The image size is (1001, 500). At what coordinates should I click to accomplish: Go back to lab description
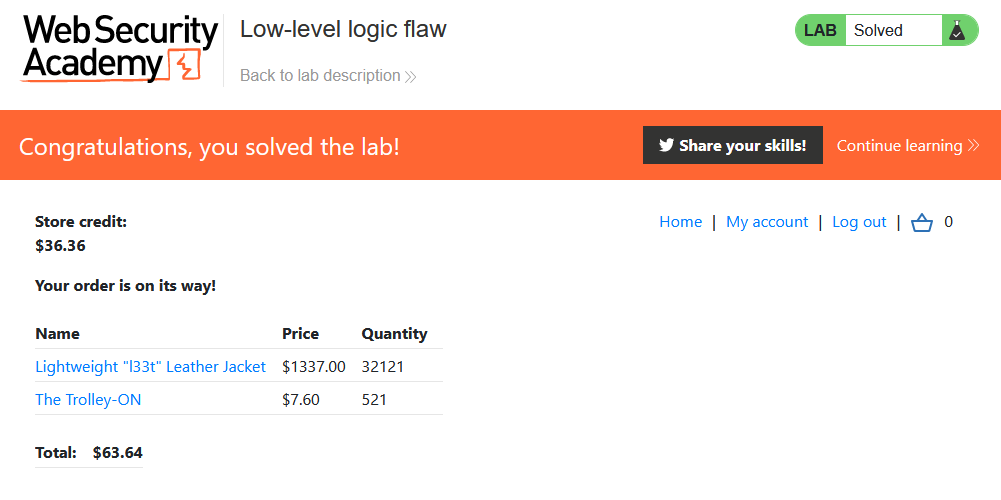320,76
